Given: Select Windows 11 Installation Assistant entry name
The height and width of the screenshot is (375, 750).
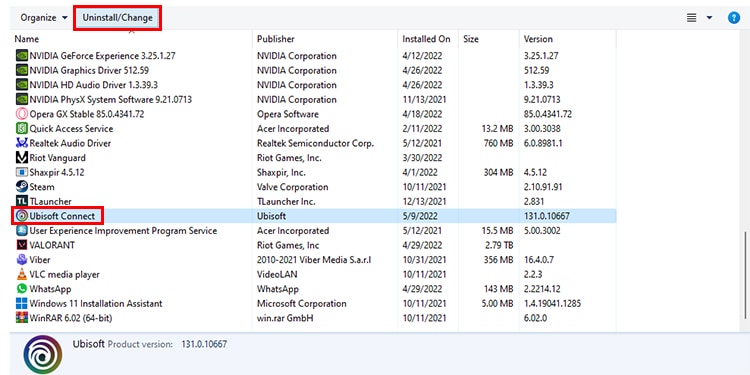Looking at the screenshot, I should 96,304.
